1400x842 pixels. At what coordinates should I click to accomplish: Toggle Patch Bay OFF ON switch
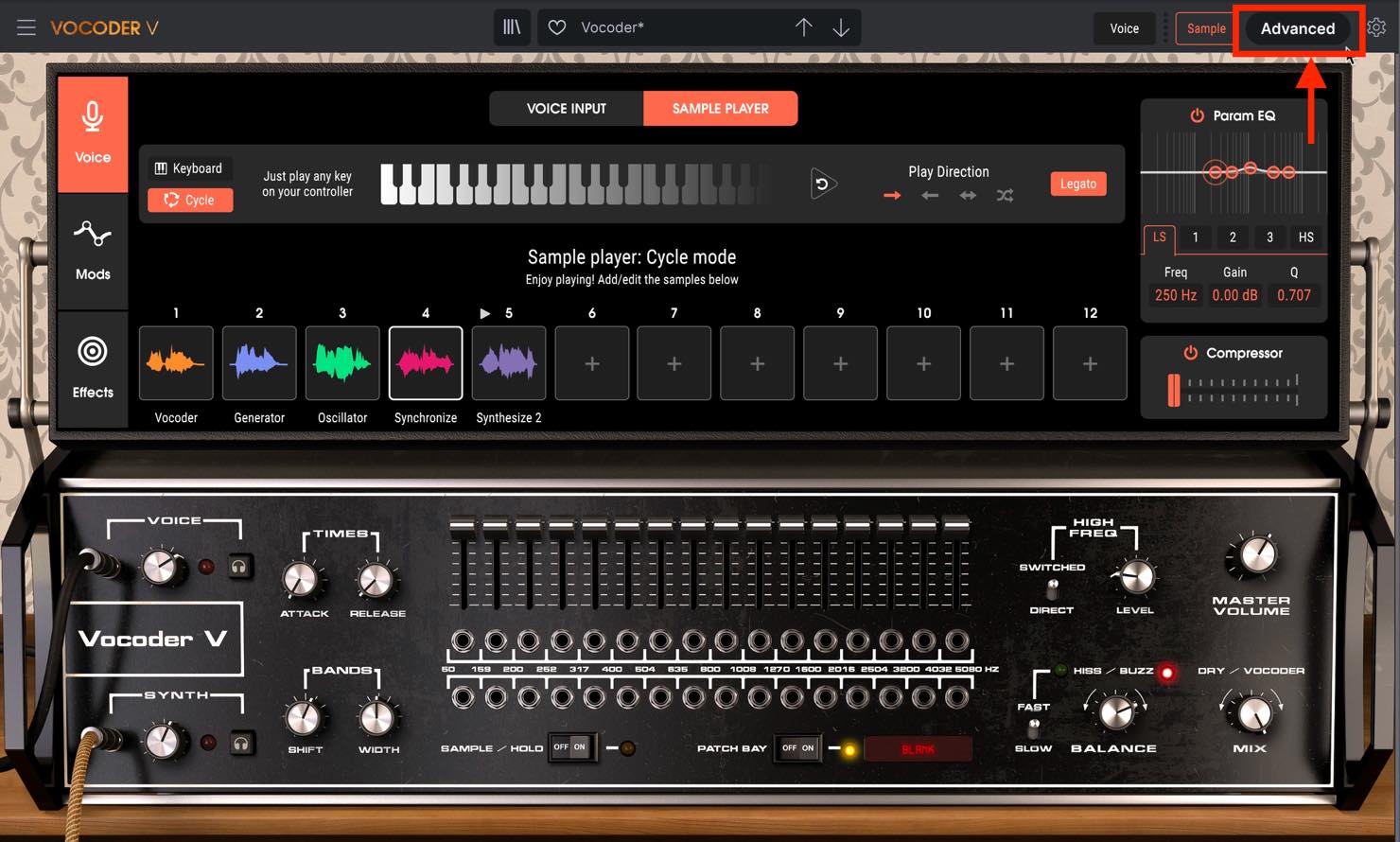[797, 748]
